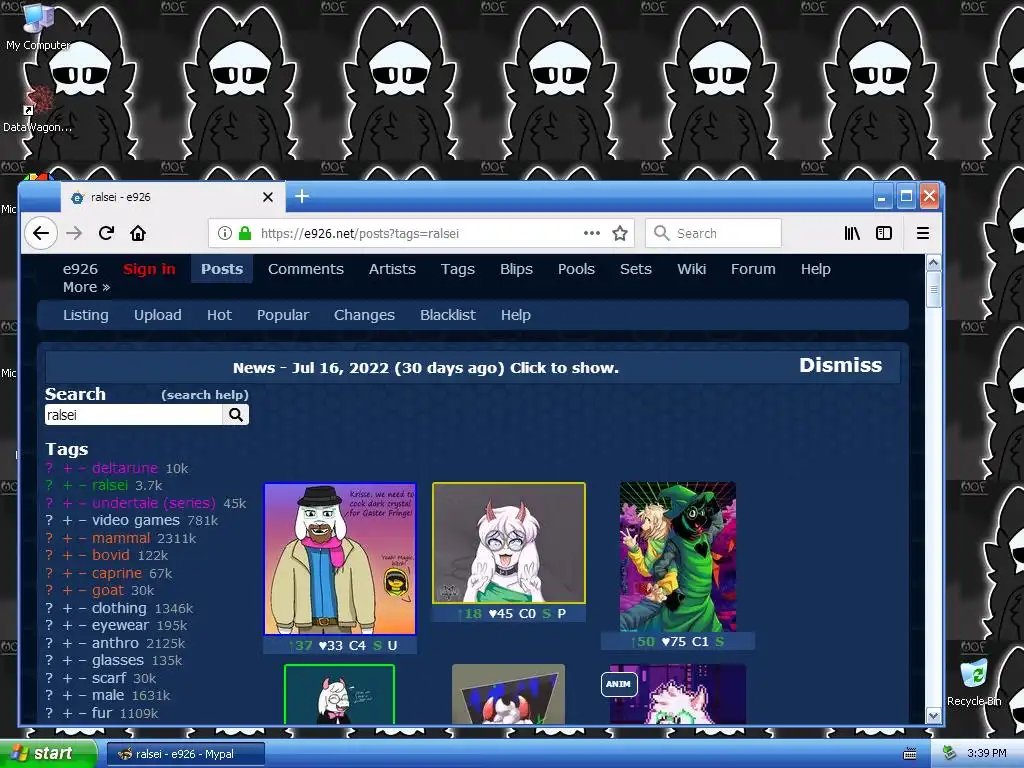This screenshot has height=768, width=1024.
Task: Open the page actions three-dots menu
Action: pyautogui.click(x=592, y=233)
